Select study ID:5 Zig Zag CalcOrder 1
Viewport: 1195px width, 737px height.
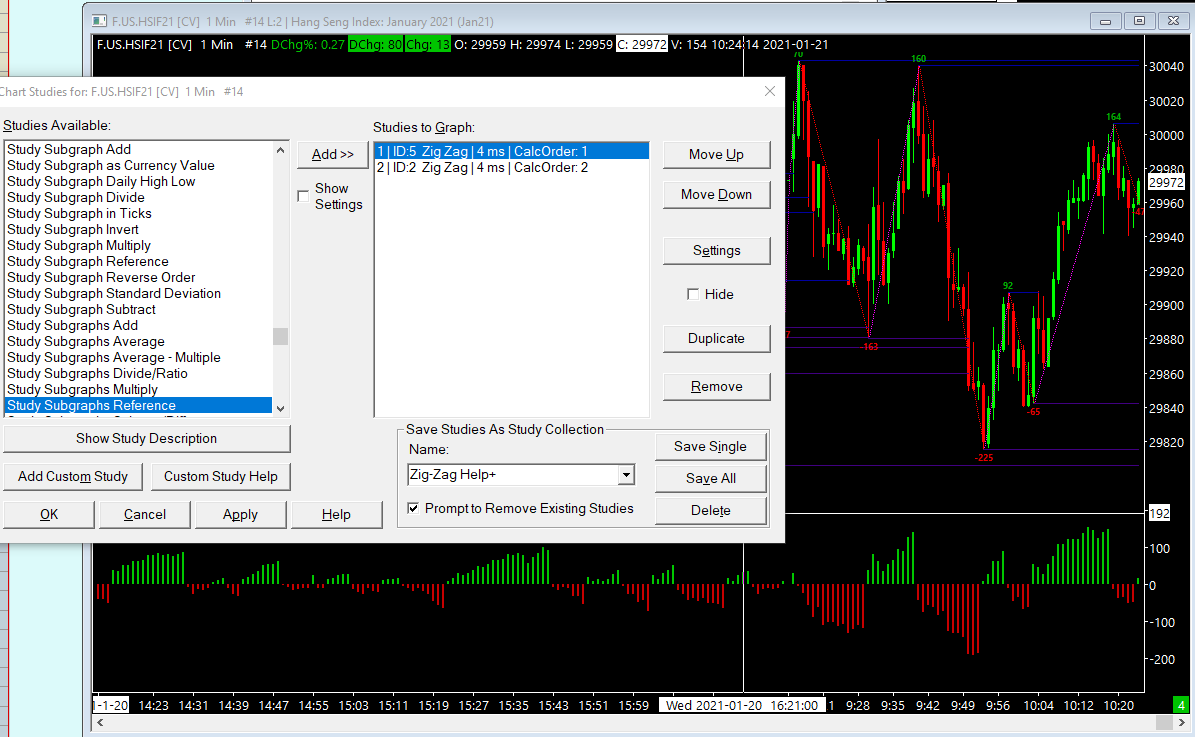[x=511, y=151]
